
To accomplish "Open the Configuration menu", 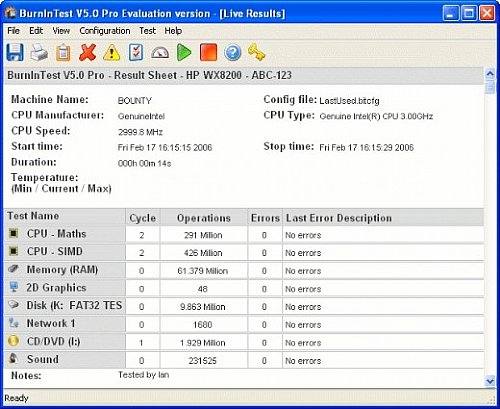I will point(105,31).
